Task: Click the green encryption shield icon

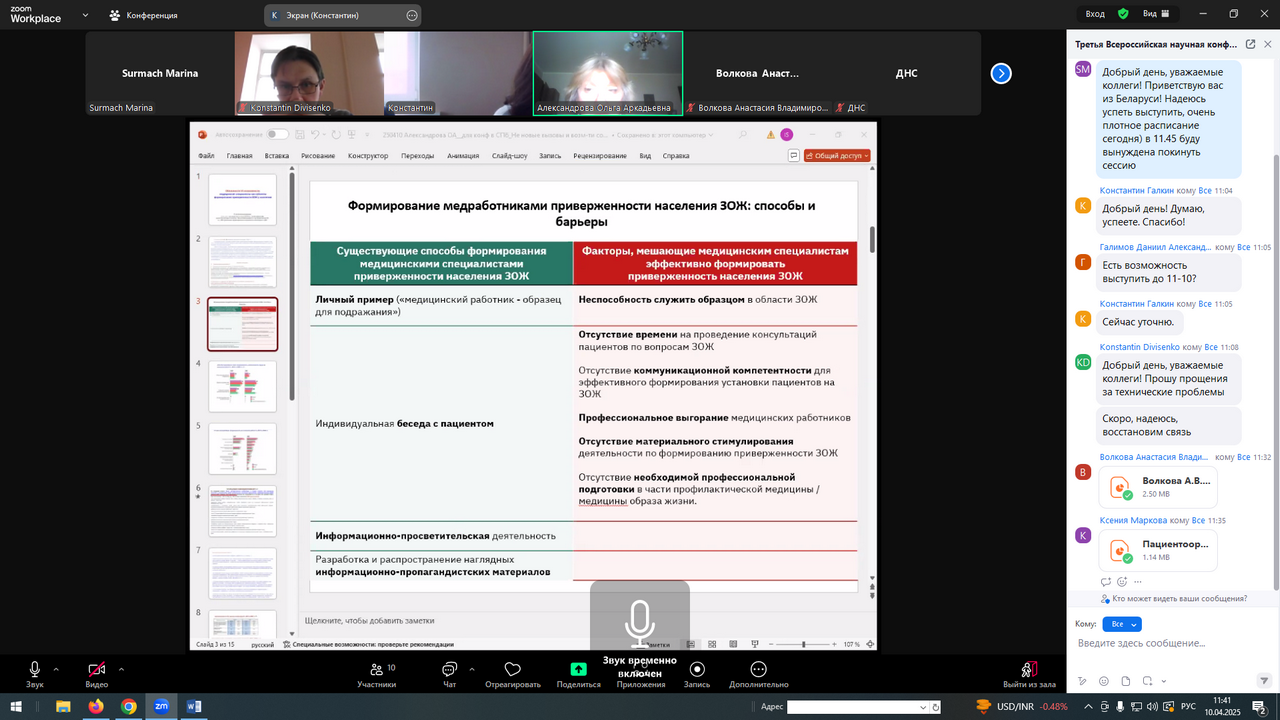Action: point(1123,14)
